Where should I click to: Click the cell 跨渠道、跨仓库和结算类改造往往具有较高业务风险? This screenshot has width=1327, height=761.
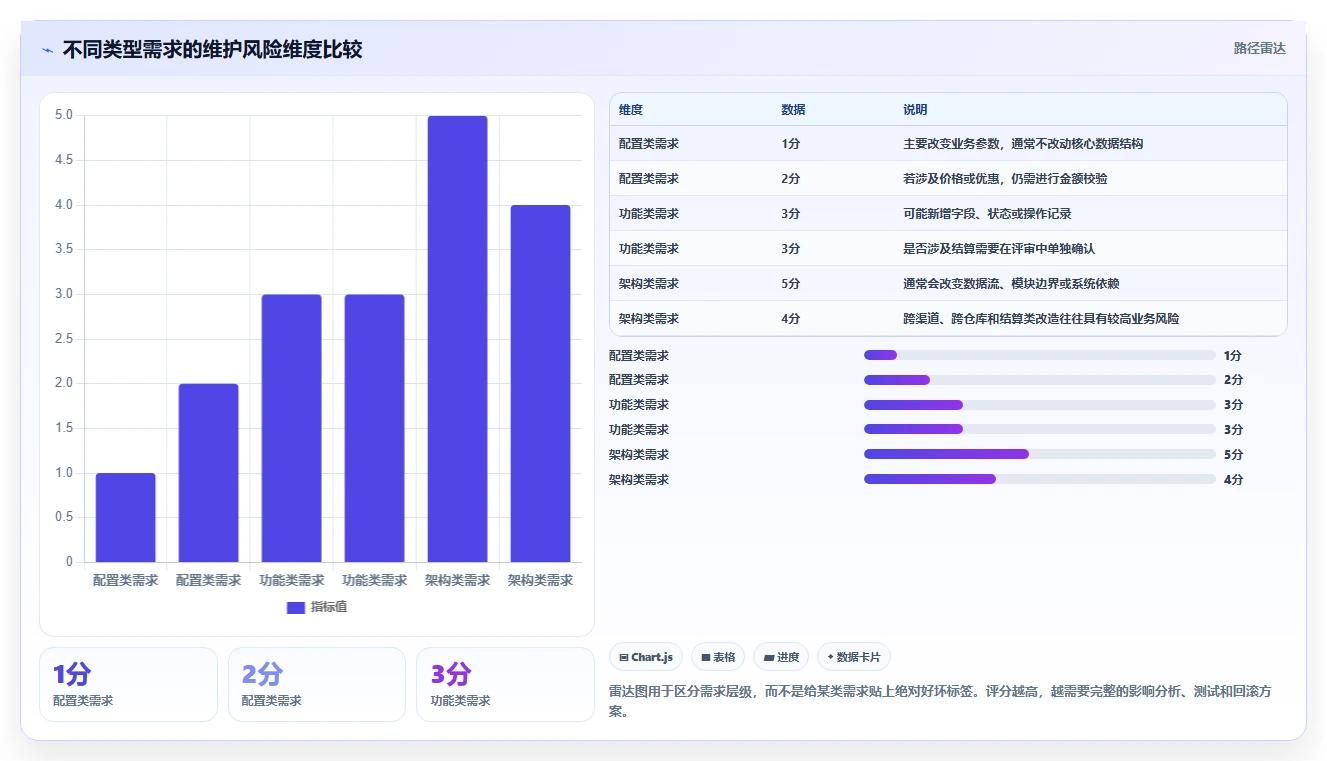tap(1041, 319)
